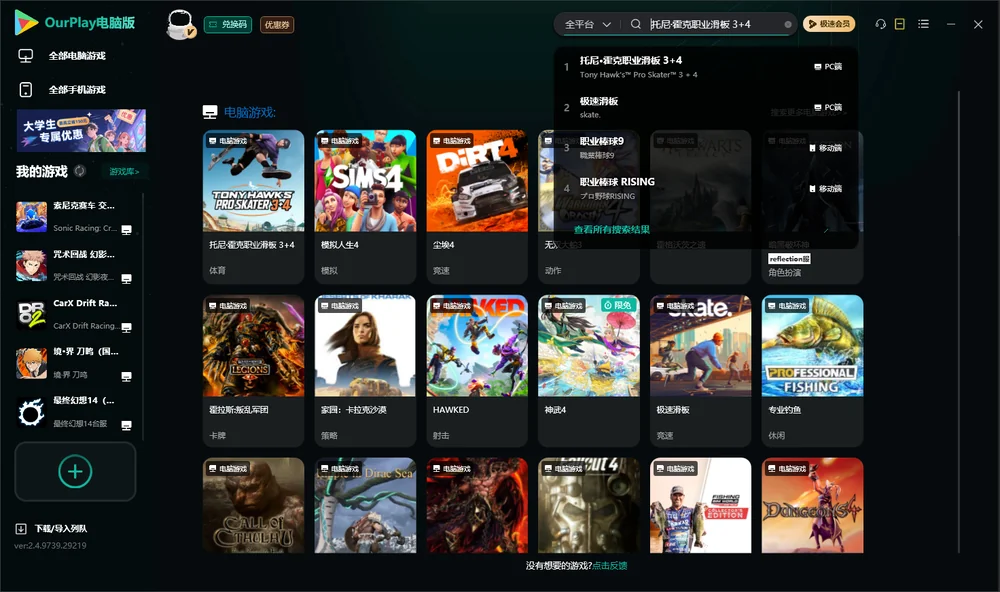
Task: Click PC badge icon on the 咒术回战 row
Action: pyautogui.click(x=126, y=279)
